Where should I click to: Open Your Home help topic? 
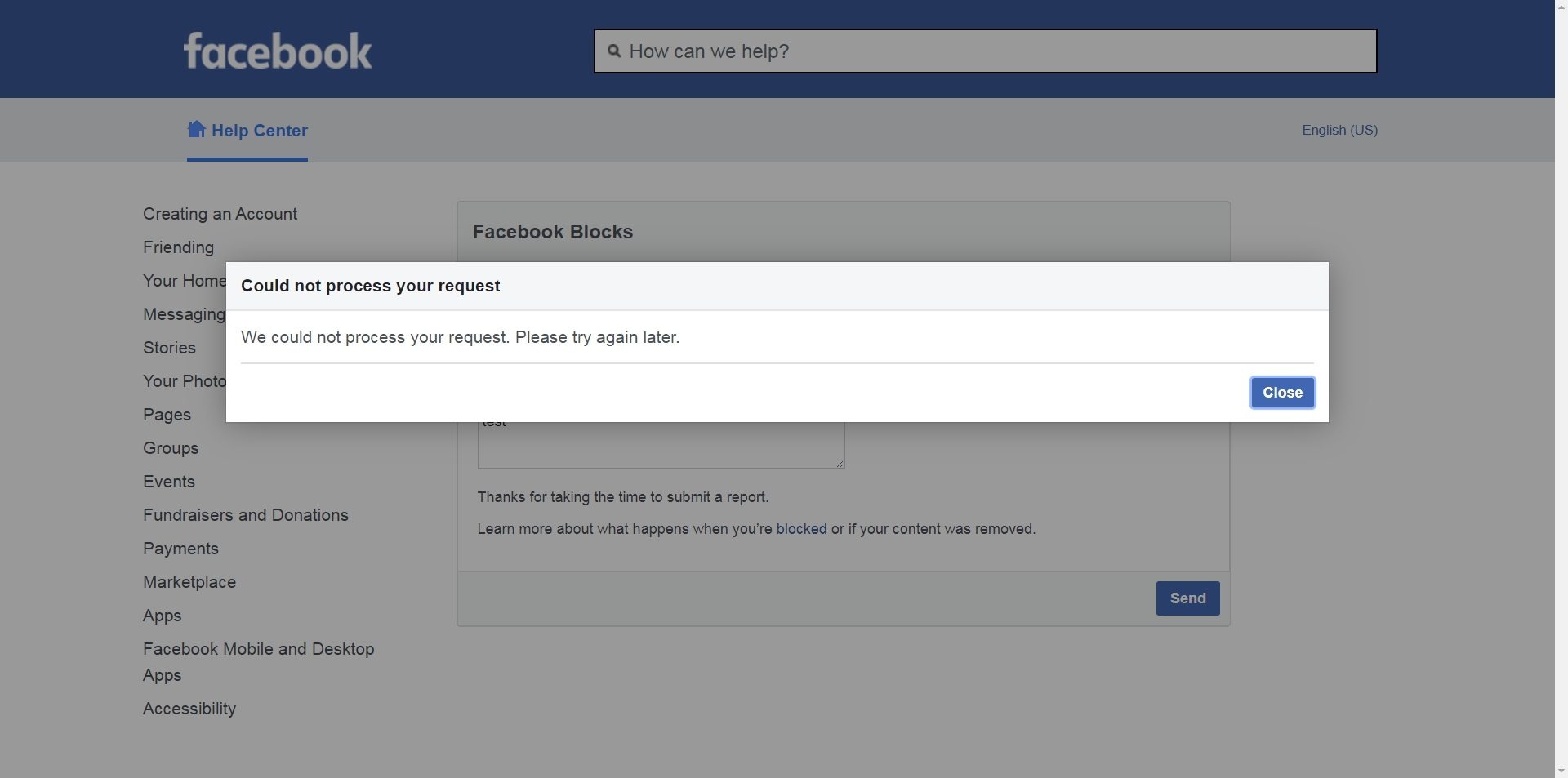[x=184, y=281]
